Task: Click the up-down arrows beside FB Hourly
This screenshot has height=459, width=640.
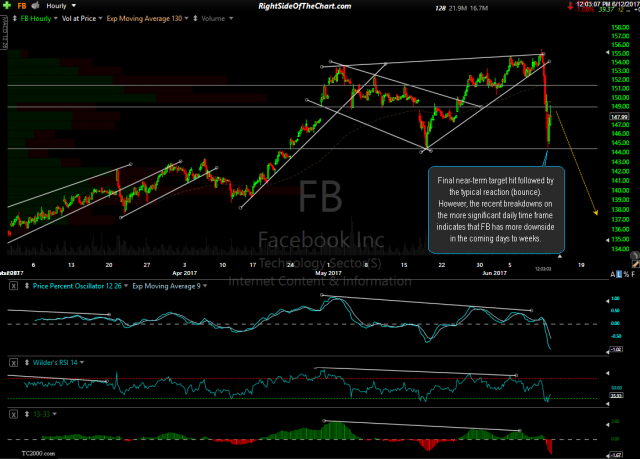Action: pos(15,18)
